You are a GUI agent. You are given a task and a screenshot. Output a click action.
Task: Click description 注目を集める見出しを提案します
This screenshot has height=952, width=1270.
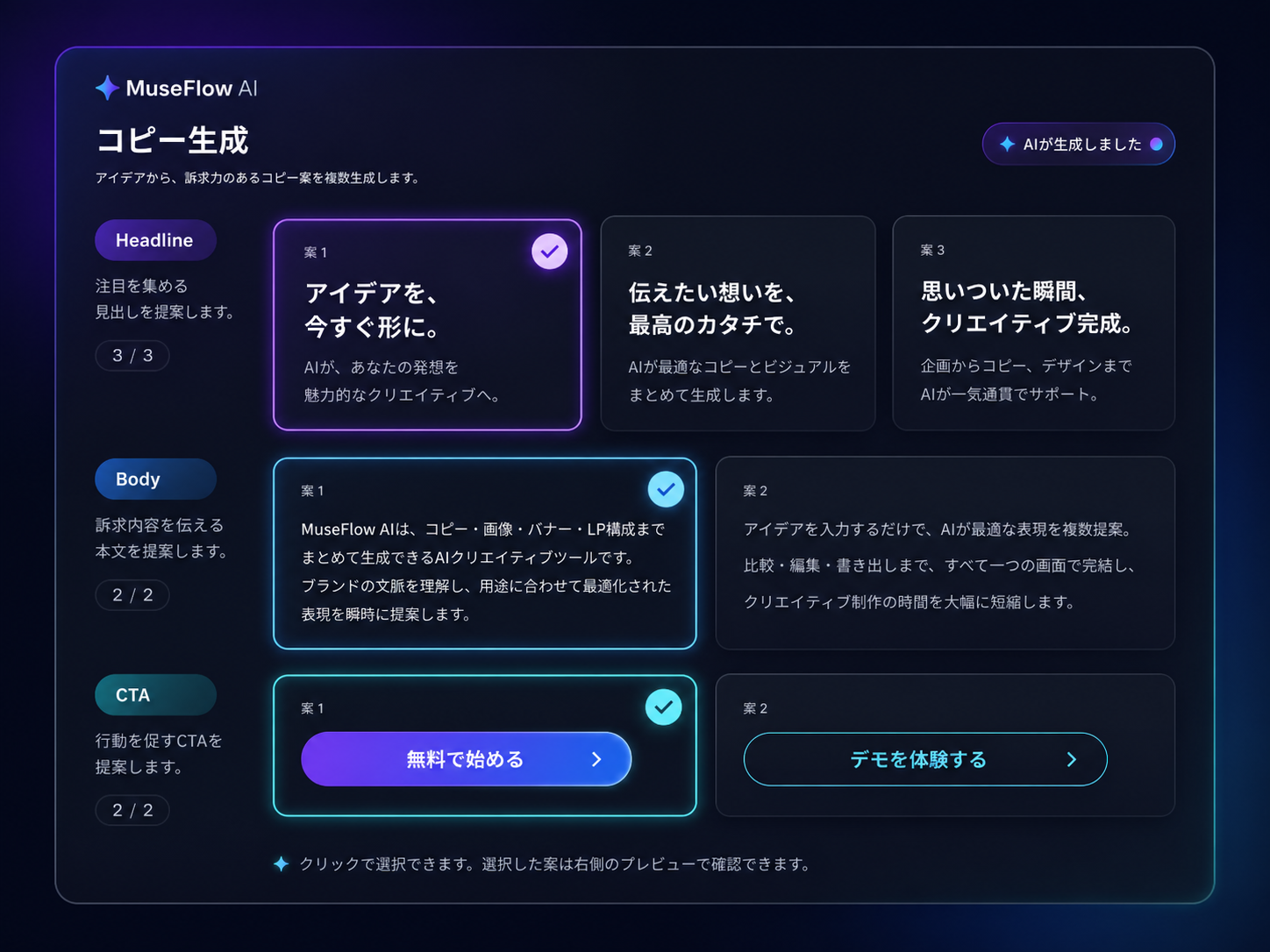tap(165, 299)
